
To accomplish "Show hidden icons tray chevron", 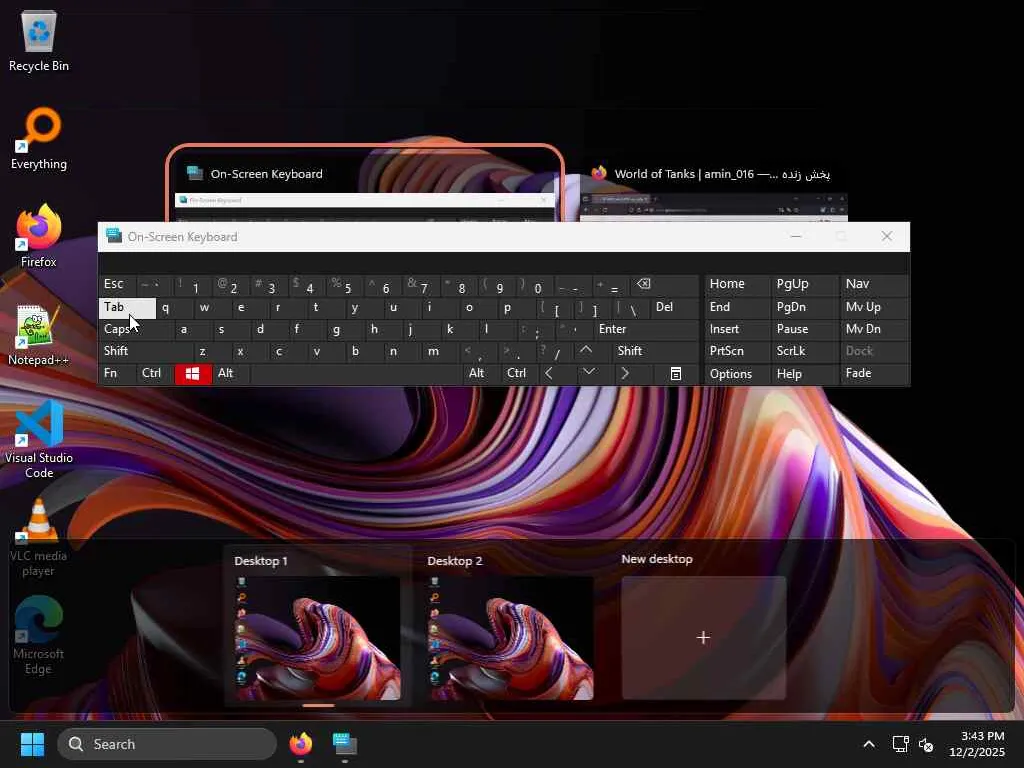I will pos(869,744).
